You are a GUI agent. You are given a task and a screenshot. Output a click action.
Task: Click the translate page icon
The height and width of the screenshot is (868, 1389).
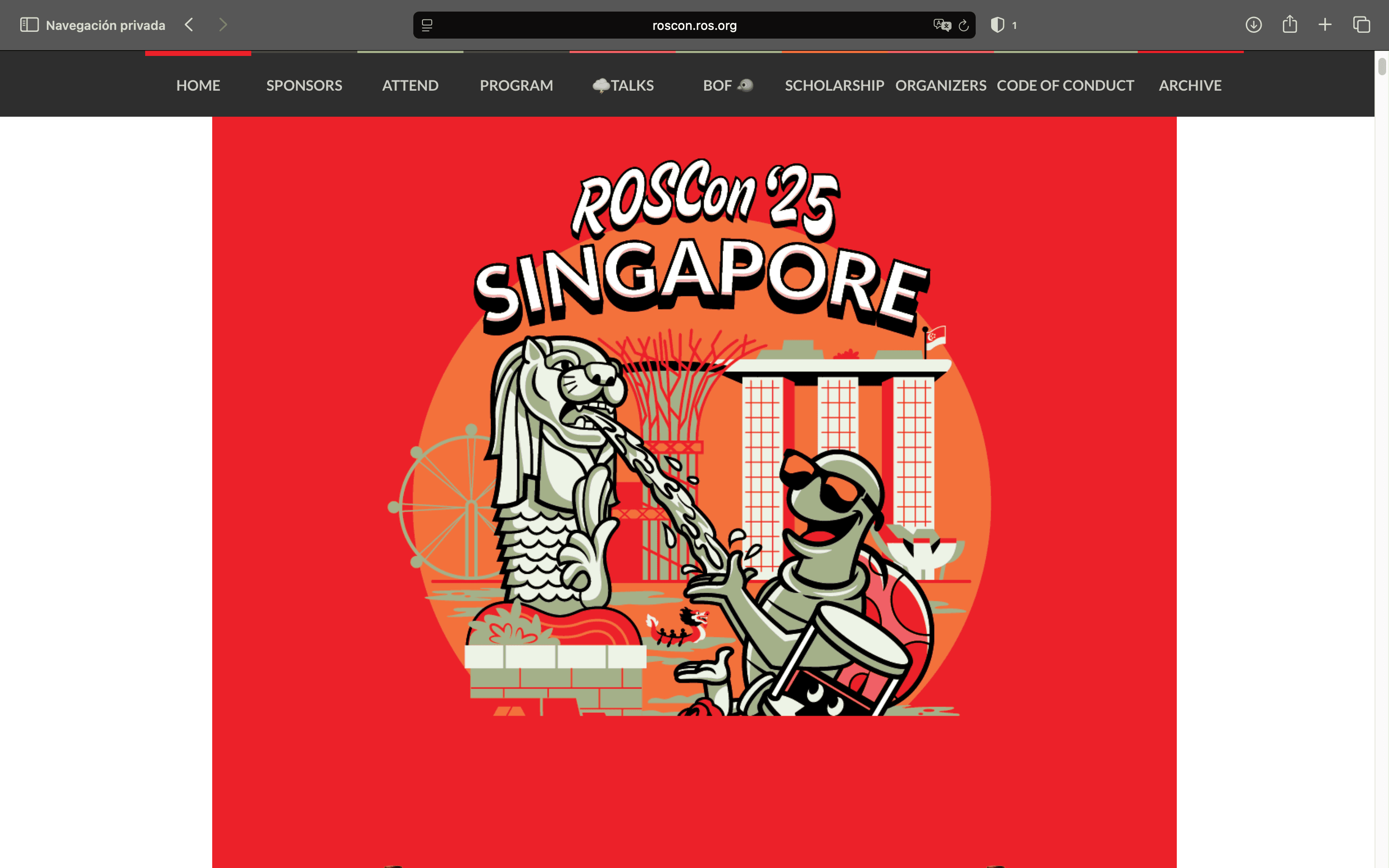click(941, 25)
